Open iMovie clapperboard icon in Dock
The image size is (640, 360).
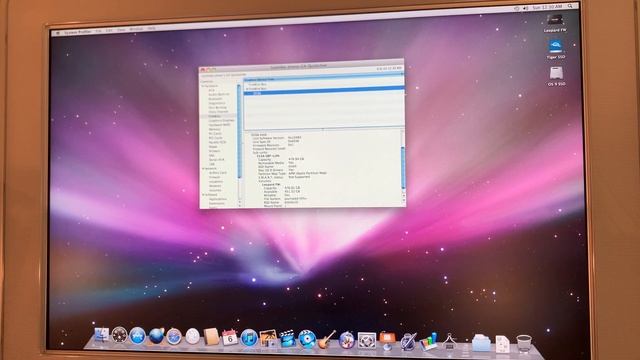[287, 339]
